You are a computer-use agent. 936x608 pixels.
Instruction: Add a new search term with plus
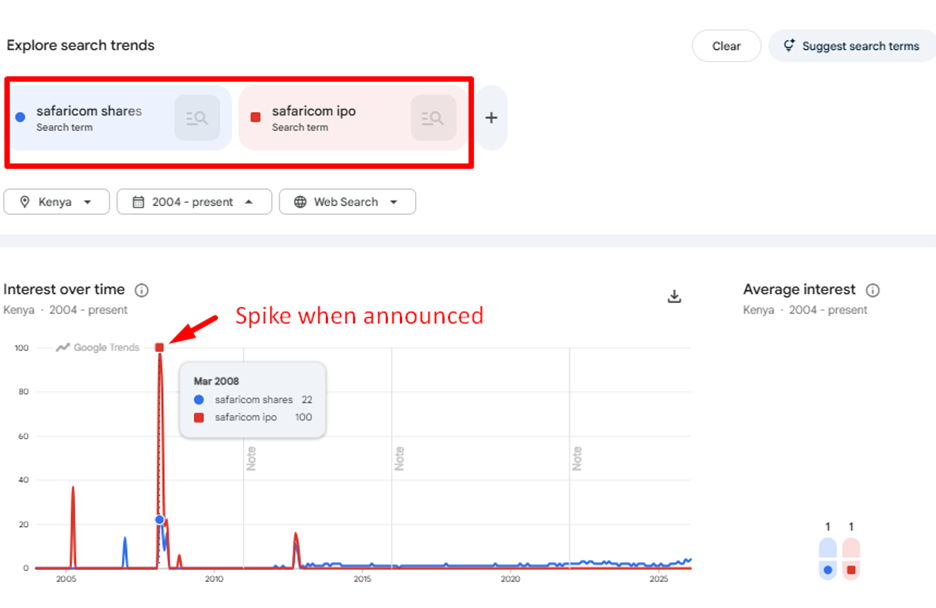click(491, 118)
